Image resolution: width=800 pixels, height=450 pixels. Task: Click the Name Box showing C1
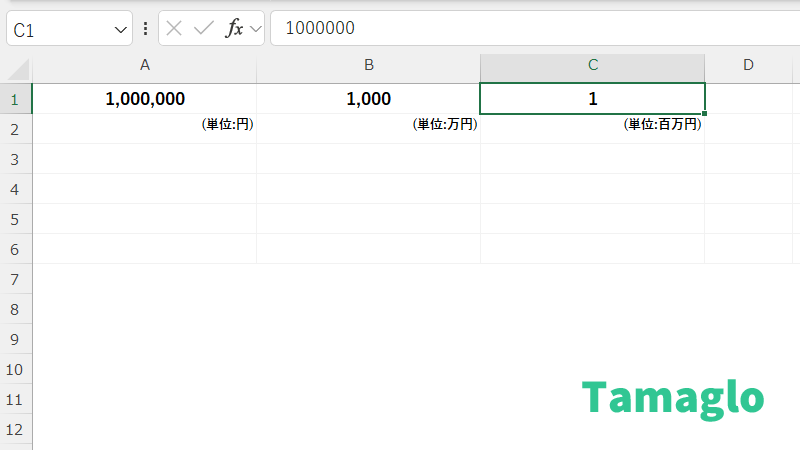(58, 29)
